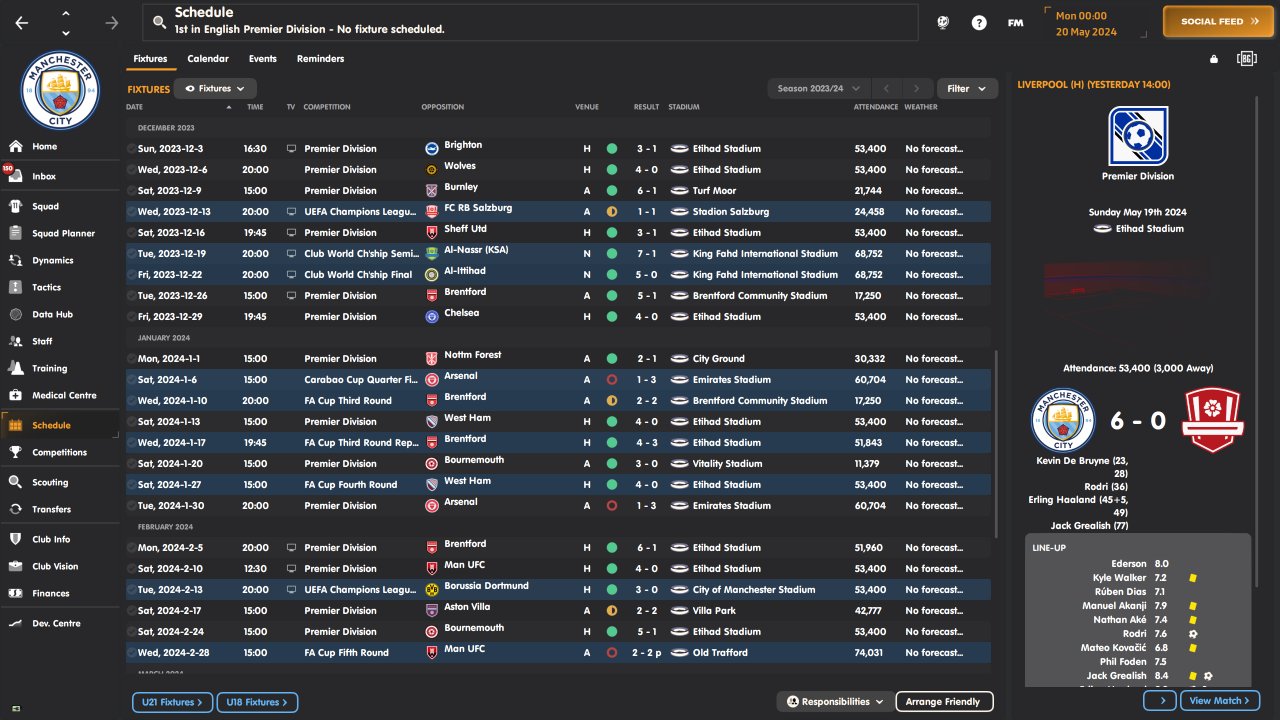
Task: Click the FM menu icon
Action: coord(1015,22)
